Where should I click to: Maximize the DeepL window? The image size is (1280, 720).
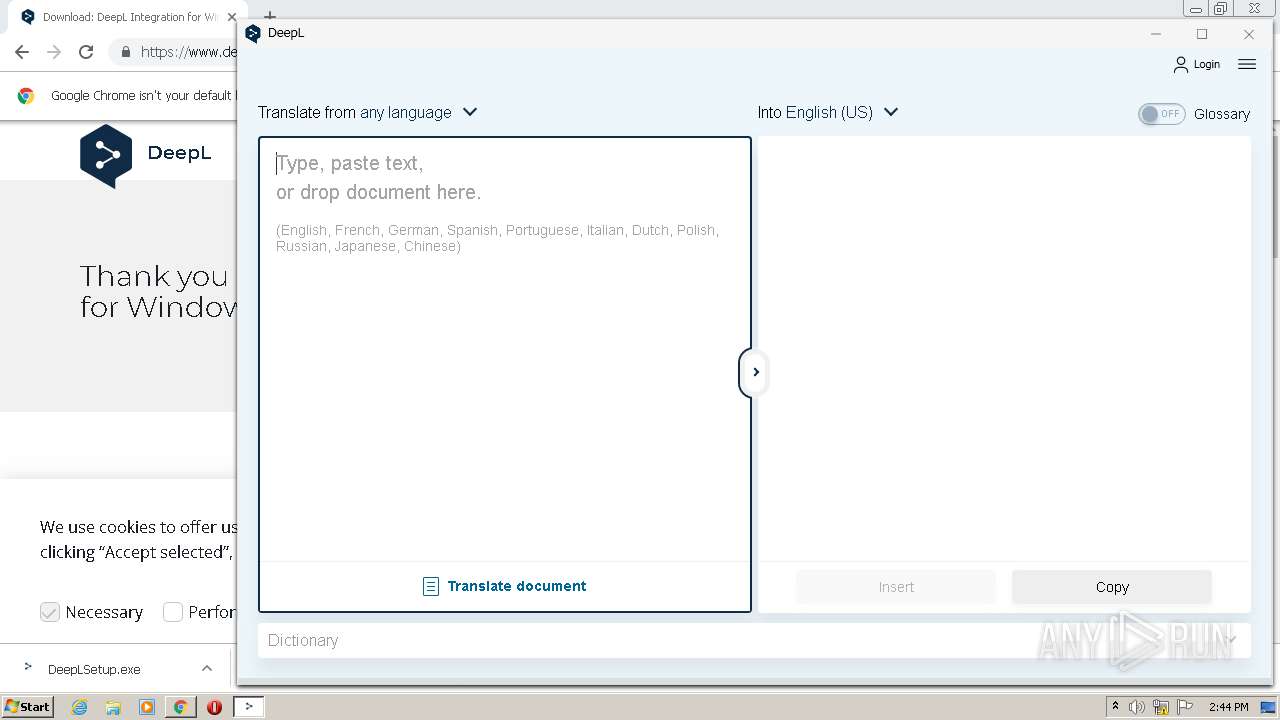(x=1202, y=34)
